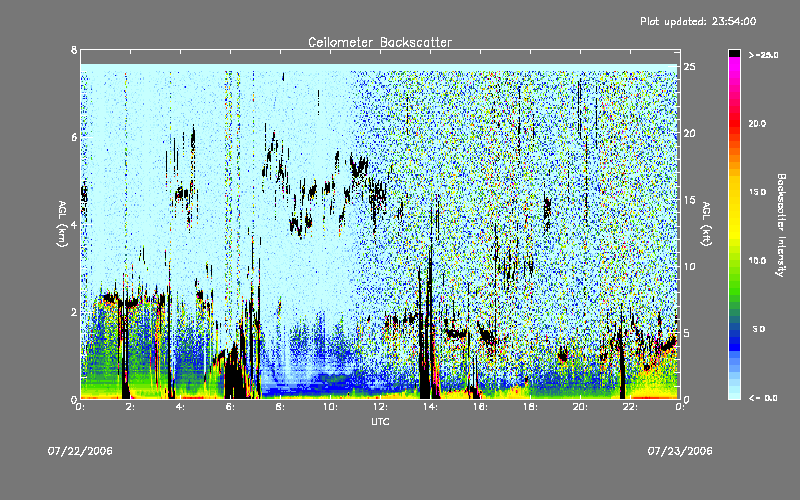Select the "Backscatter Intensity" colorbar label
This screenshot has height=500, width=800.
(x=781, y=225)
